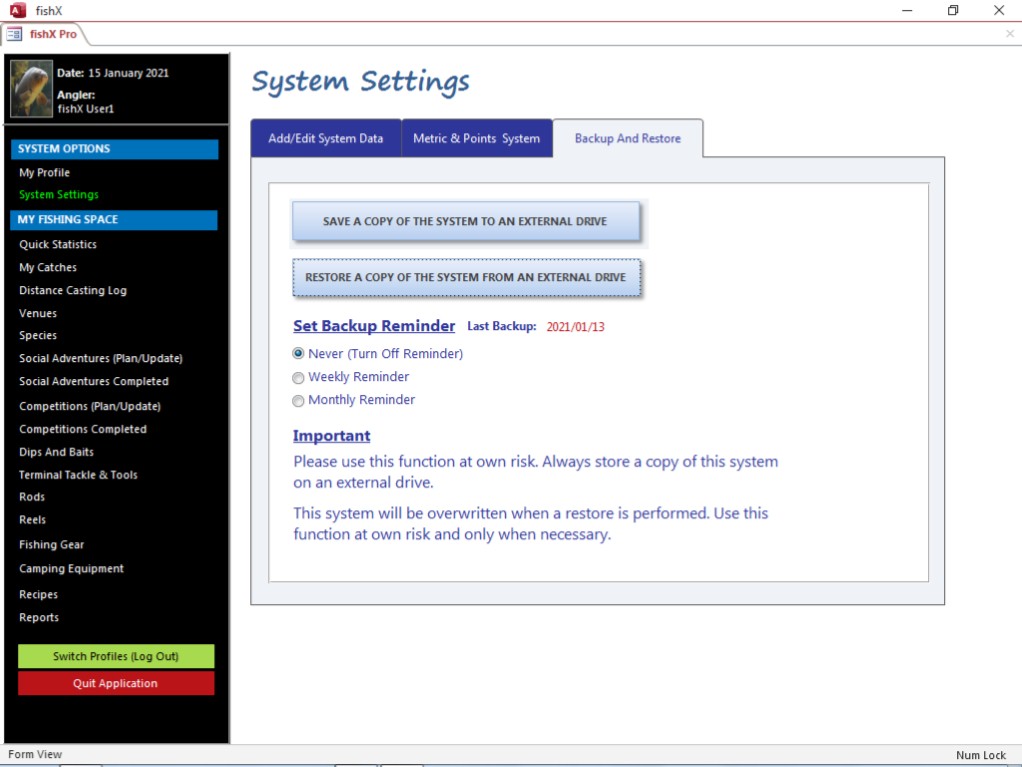Navigate to Quick Statistics
Viewport: 1022px width, 767px height.
coord(57,245)
